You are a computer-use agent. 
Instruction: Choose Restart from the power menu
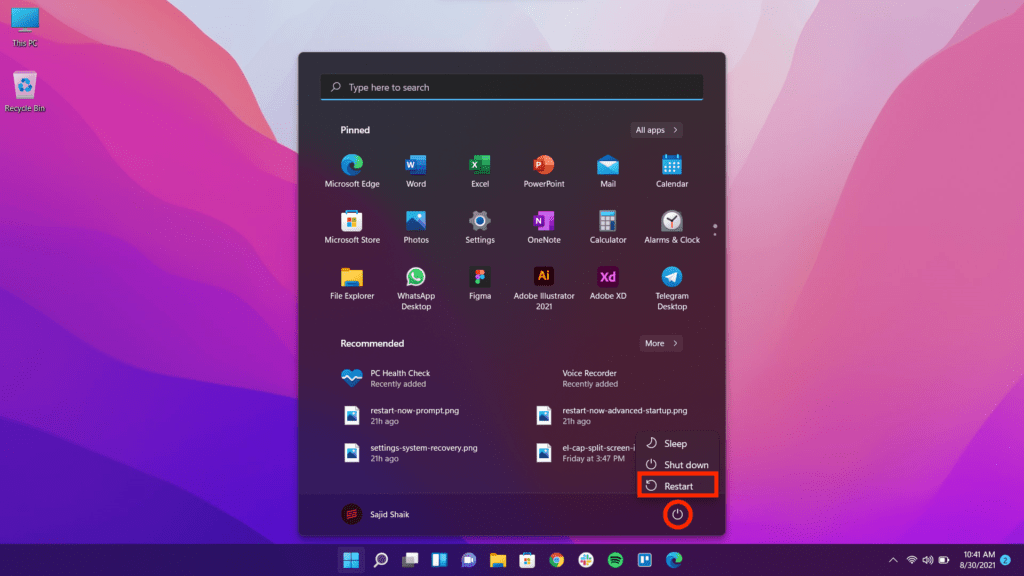click(677, 486)
